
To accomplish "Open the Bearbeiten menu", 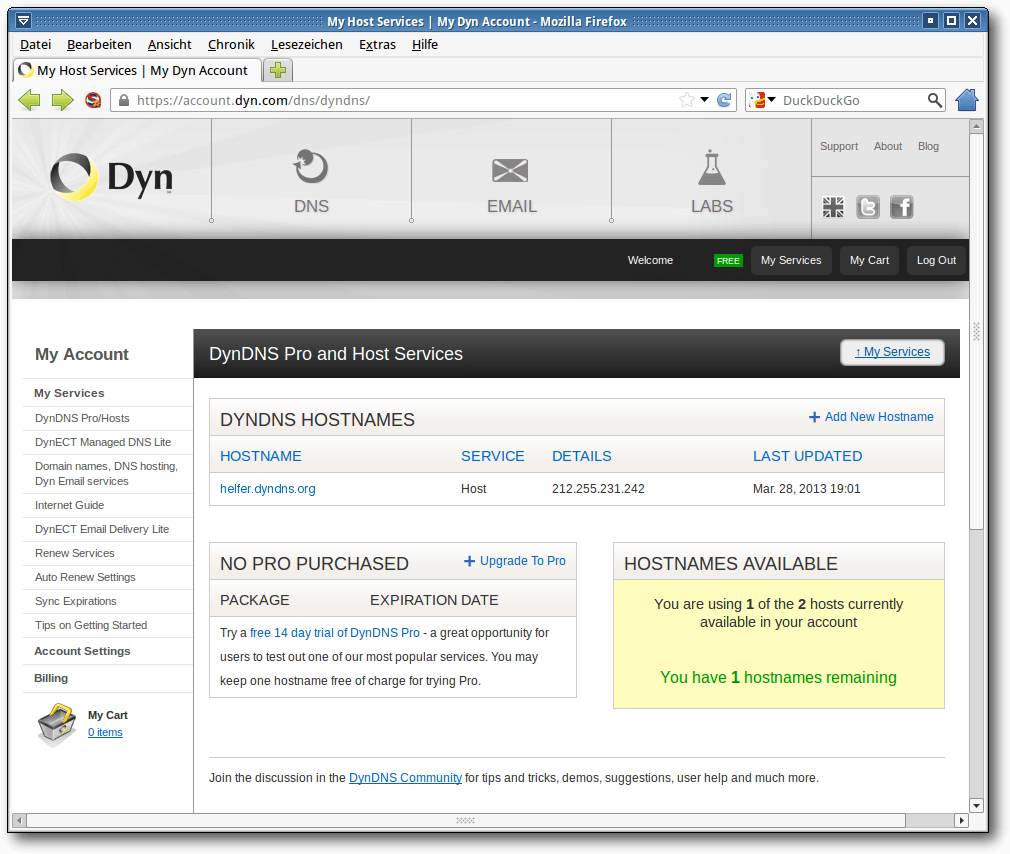I will tap(99, 44).
